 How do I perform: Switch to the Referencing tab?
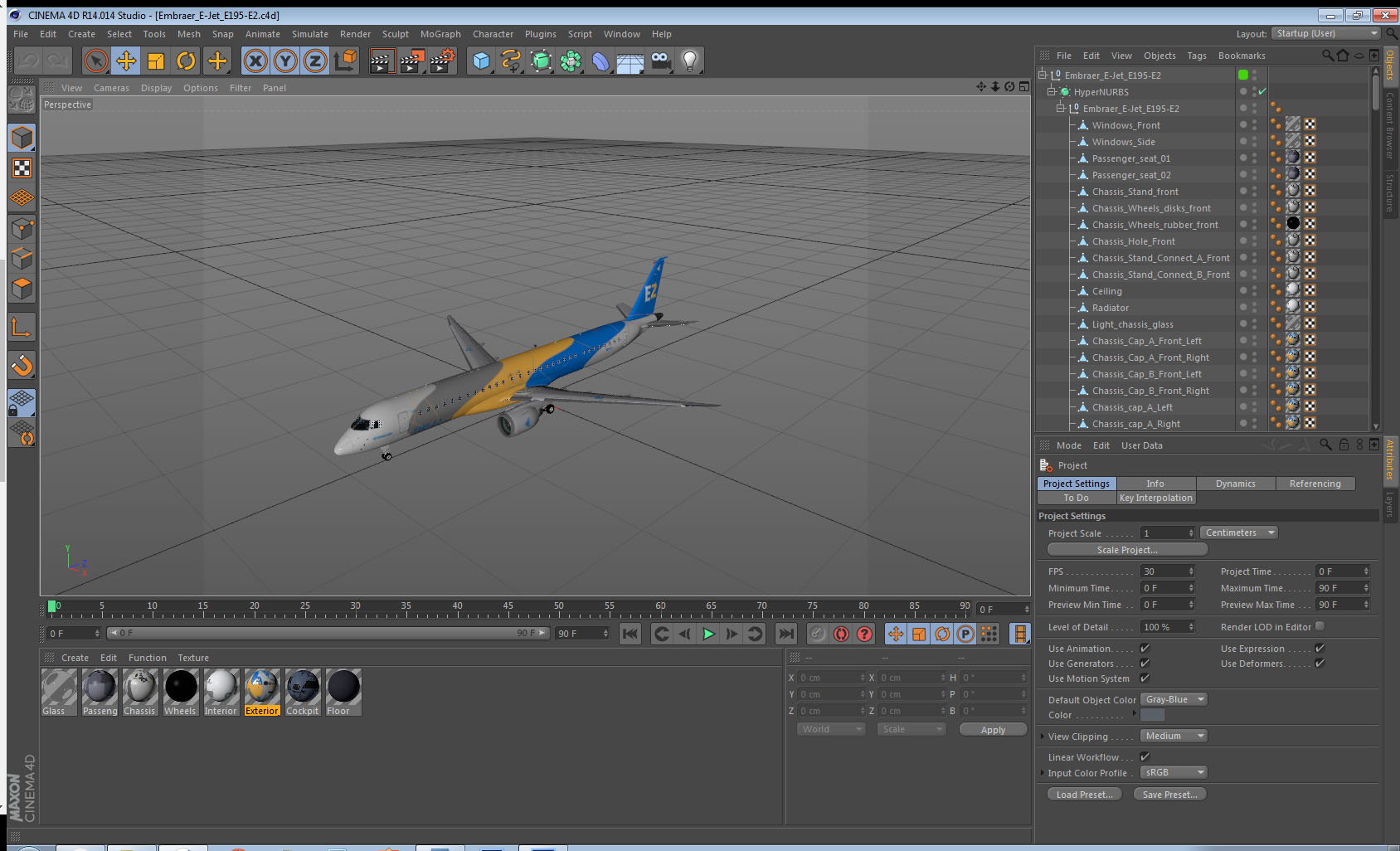point(1315,484)
